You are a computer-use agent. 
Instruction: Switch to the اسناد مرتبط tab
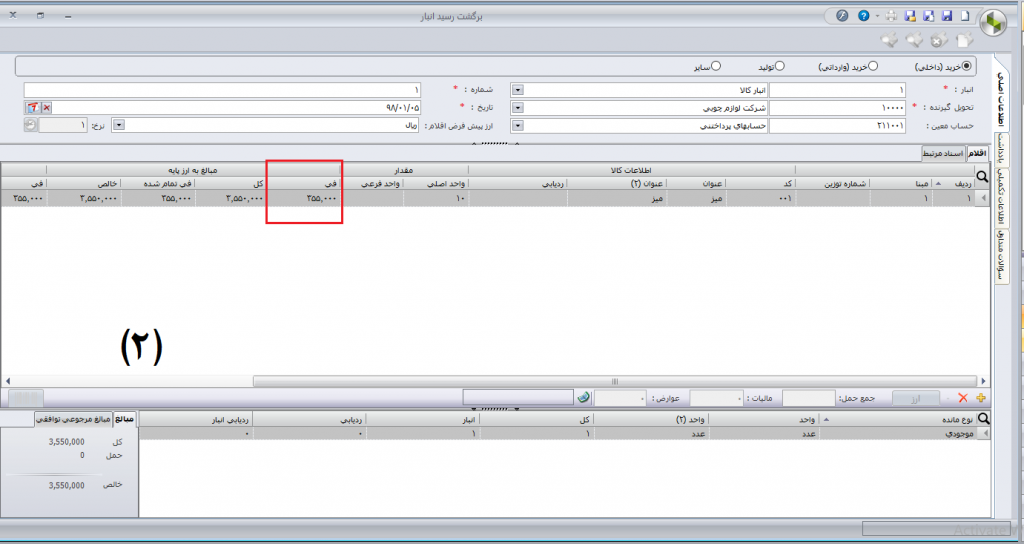pyautogui.click(x=943, y=153)
